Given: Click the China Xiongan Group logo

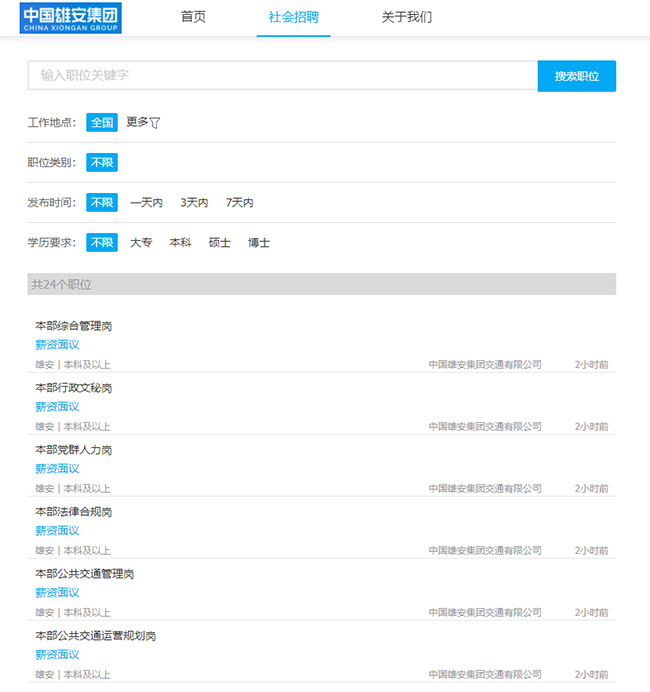Looking at the screenshot, I should [71, 18].
